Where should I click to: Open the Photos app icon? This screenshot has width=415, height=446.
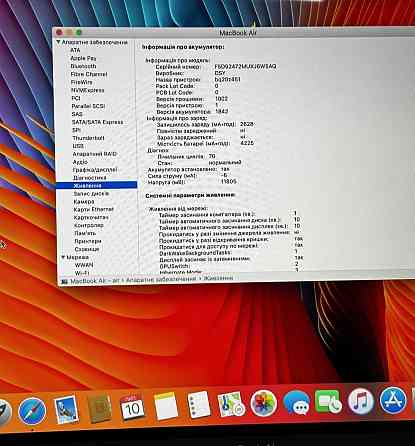point(263,404)
